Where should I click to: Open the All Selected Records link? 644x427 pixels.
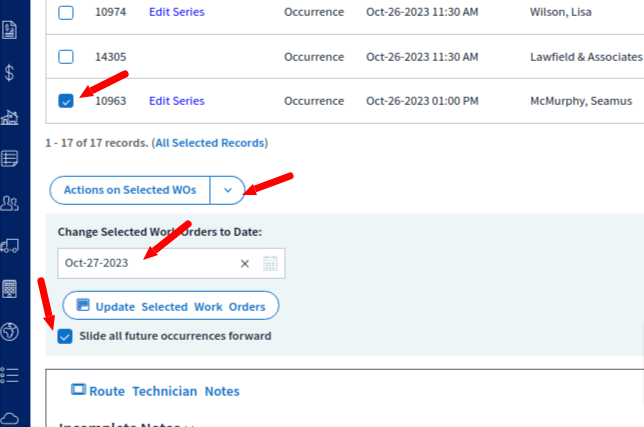pos(210,143)
